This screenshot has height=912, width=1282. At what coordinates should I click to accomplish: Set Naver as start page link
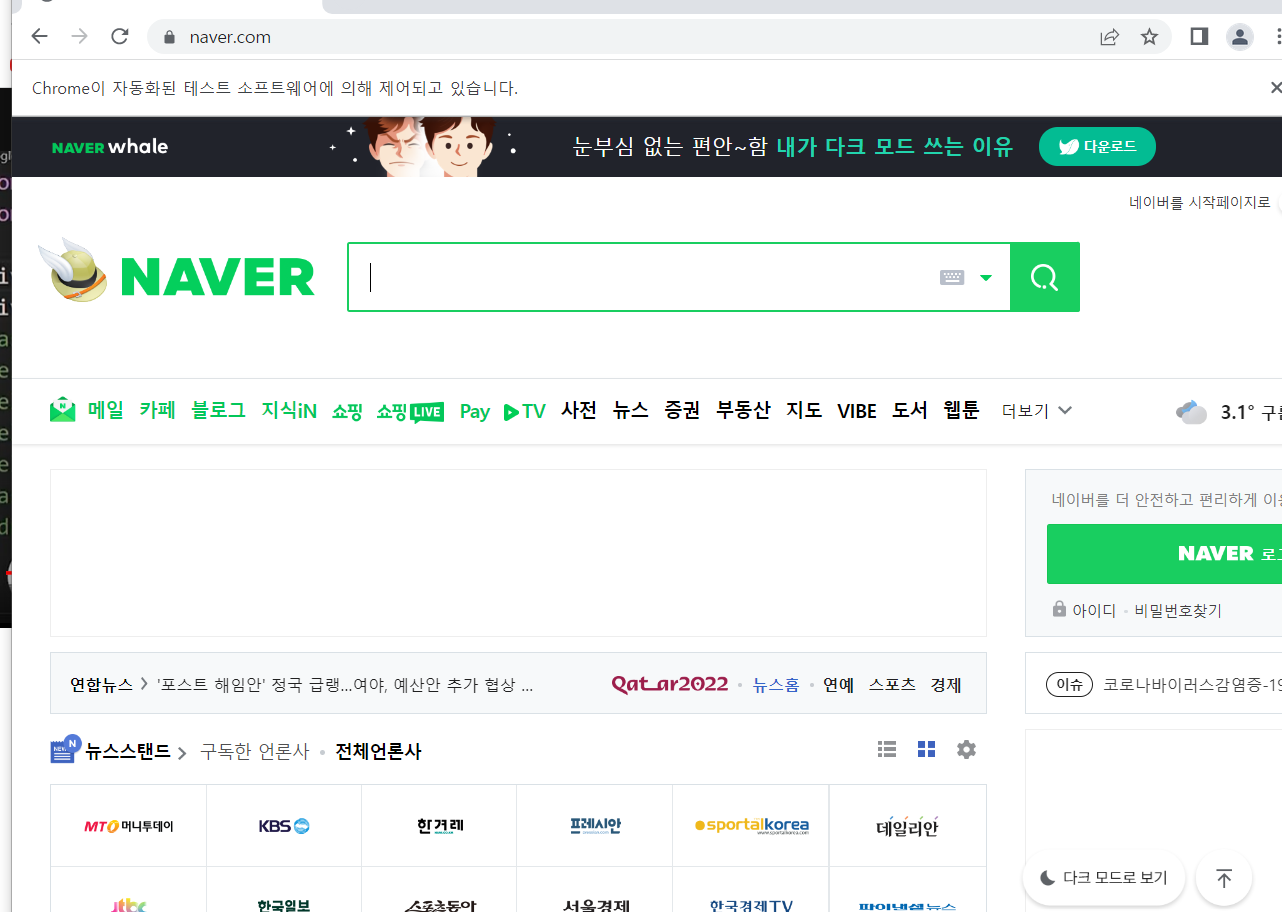point(1200,202)
